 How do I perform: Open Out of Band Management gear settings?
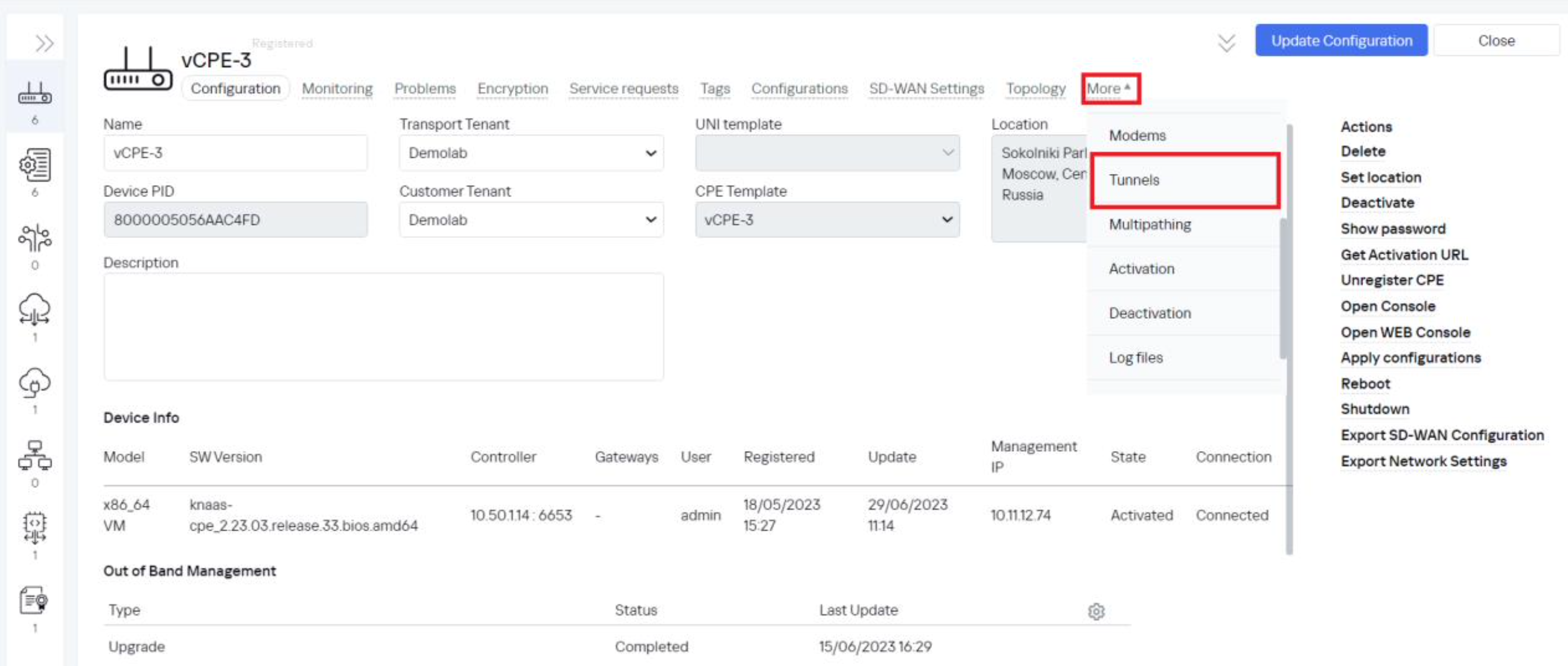tap(1096, 611)
